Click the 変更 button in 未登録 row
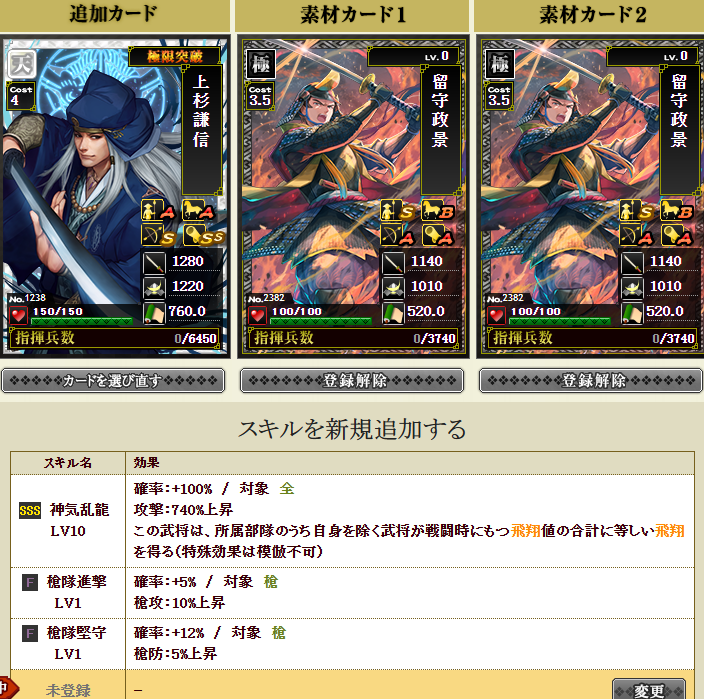 [x=648, y=689]
